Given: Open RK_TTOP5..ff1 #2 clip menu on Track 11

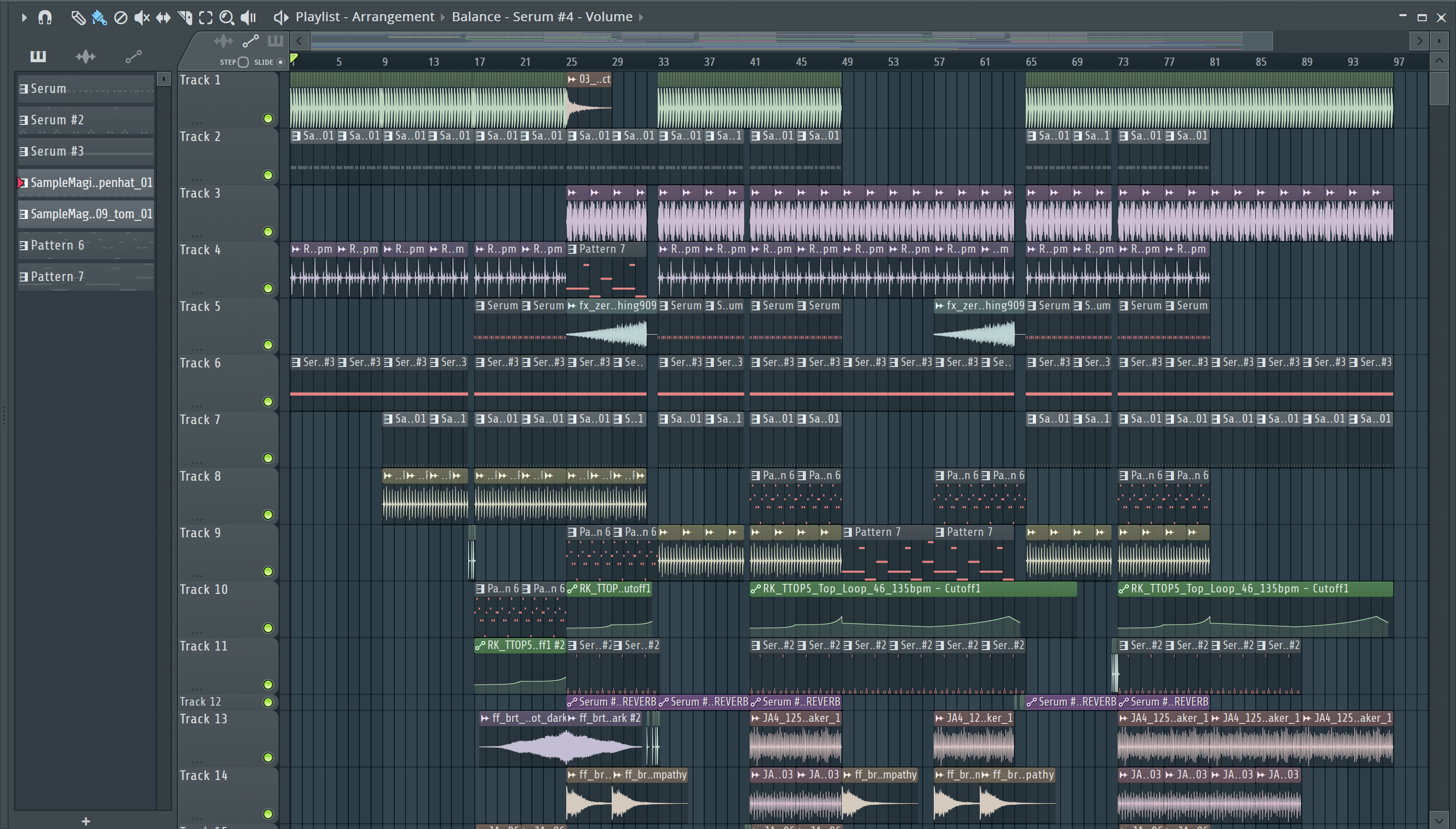Looking at the screenshot, I should pyautogui.click(x=480, y=645).
